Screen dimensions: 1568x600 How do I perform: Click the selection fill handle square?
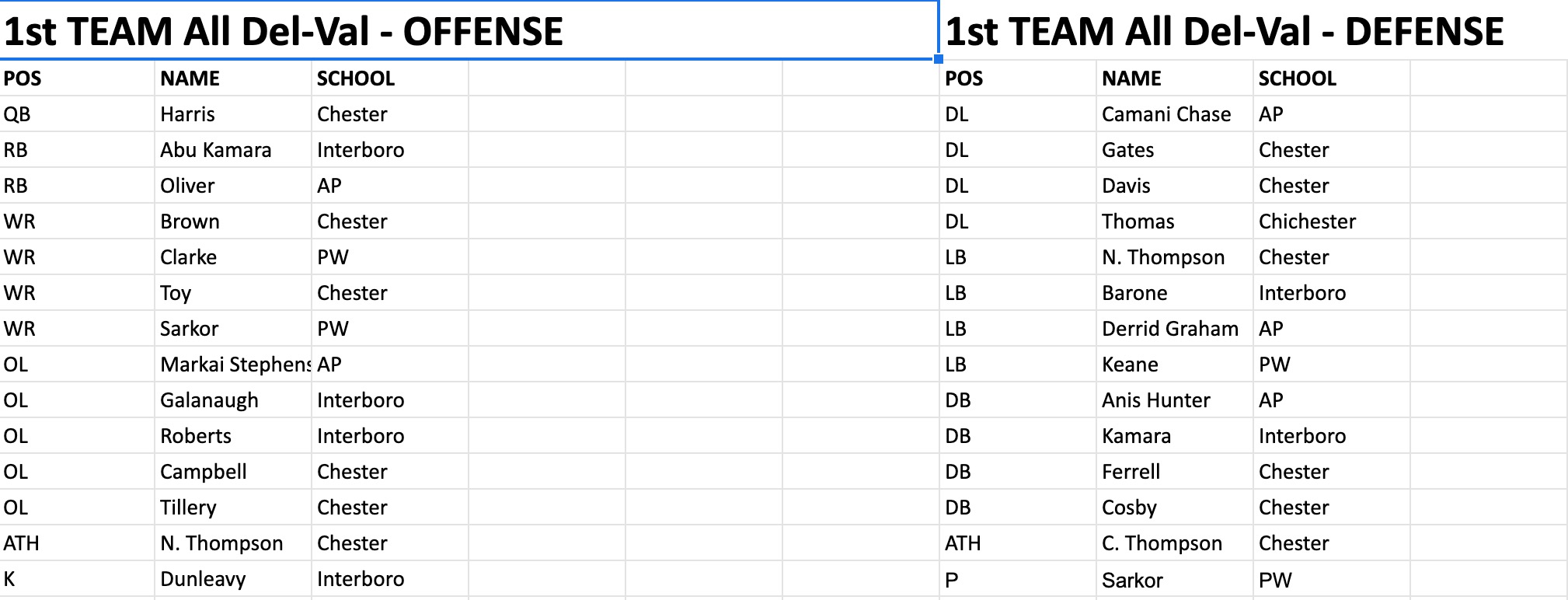point(939,58)
